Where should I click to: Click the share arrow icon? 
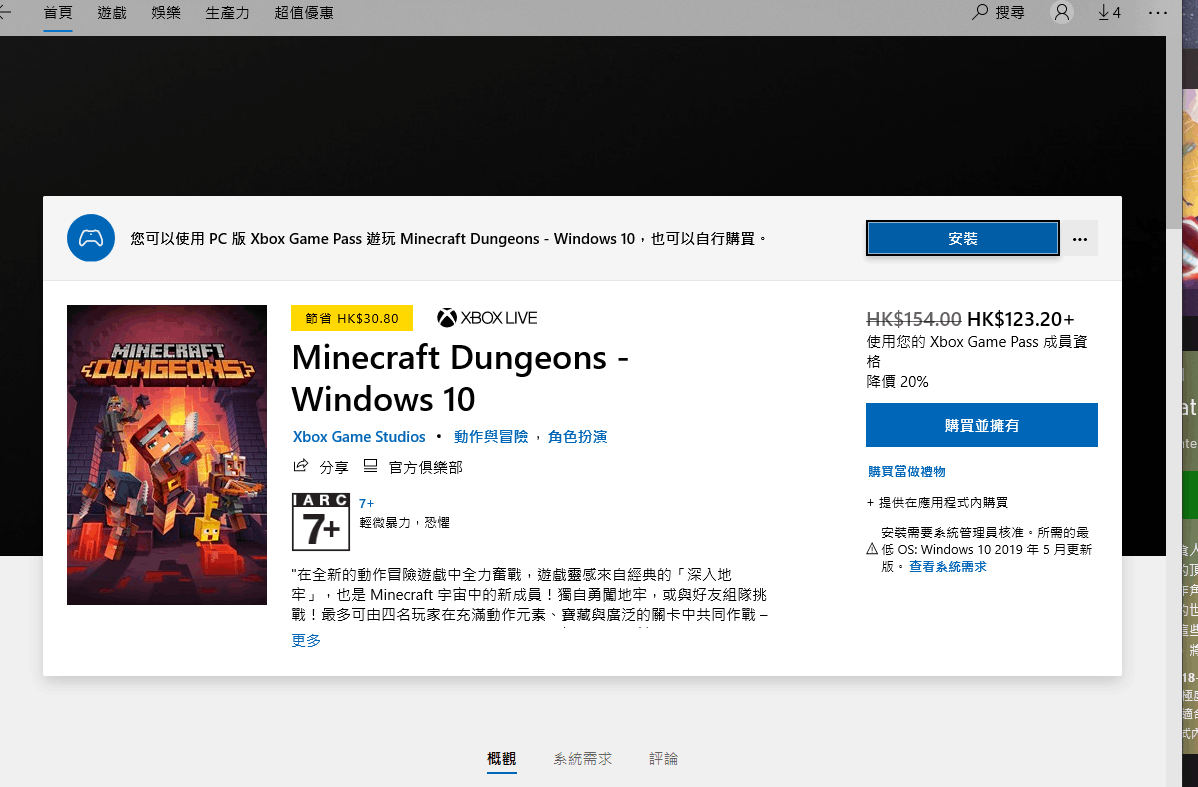(301, 465)
